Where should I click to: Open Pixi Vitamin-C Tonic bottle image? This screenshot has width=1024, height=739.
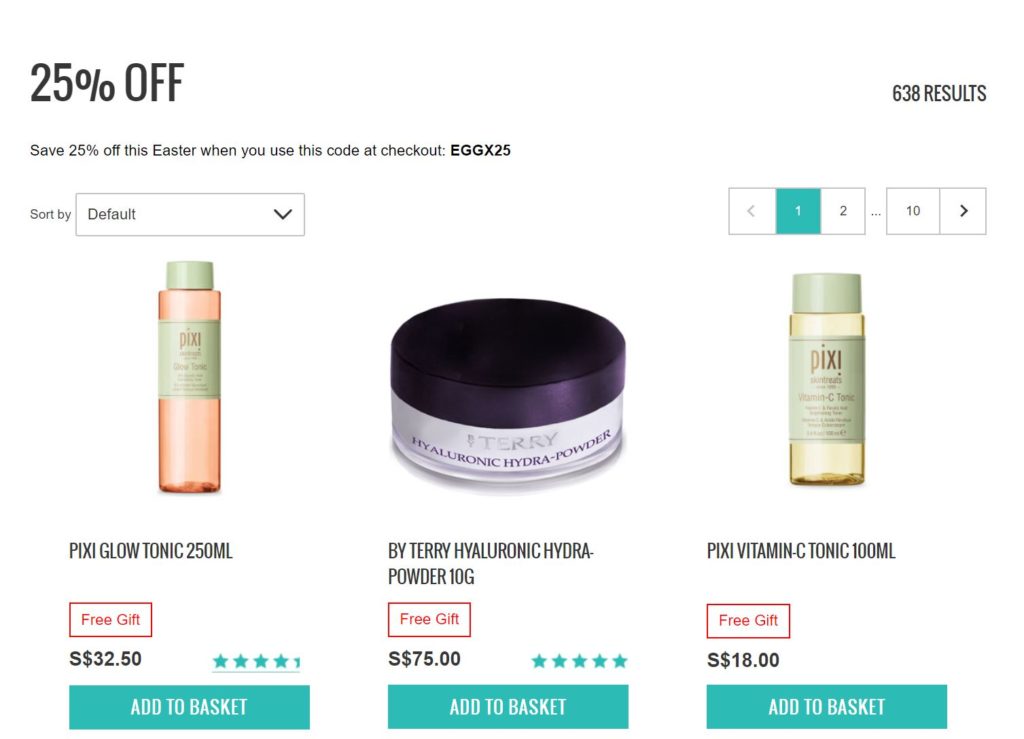(827, 379)
